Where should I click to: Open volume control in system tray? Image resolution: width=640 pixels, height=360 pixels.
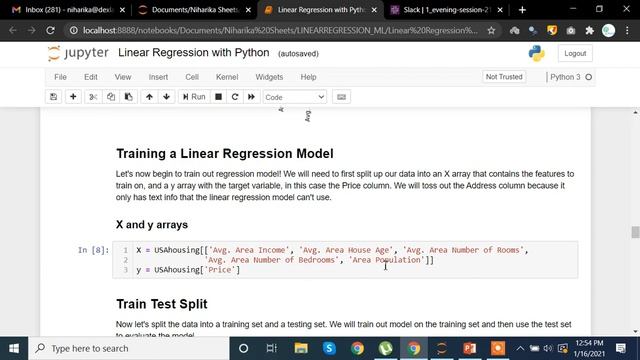pyautogui.click(x=548, y=348)
